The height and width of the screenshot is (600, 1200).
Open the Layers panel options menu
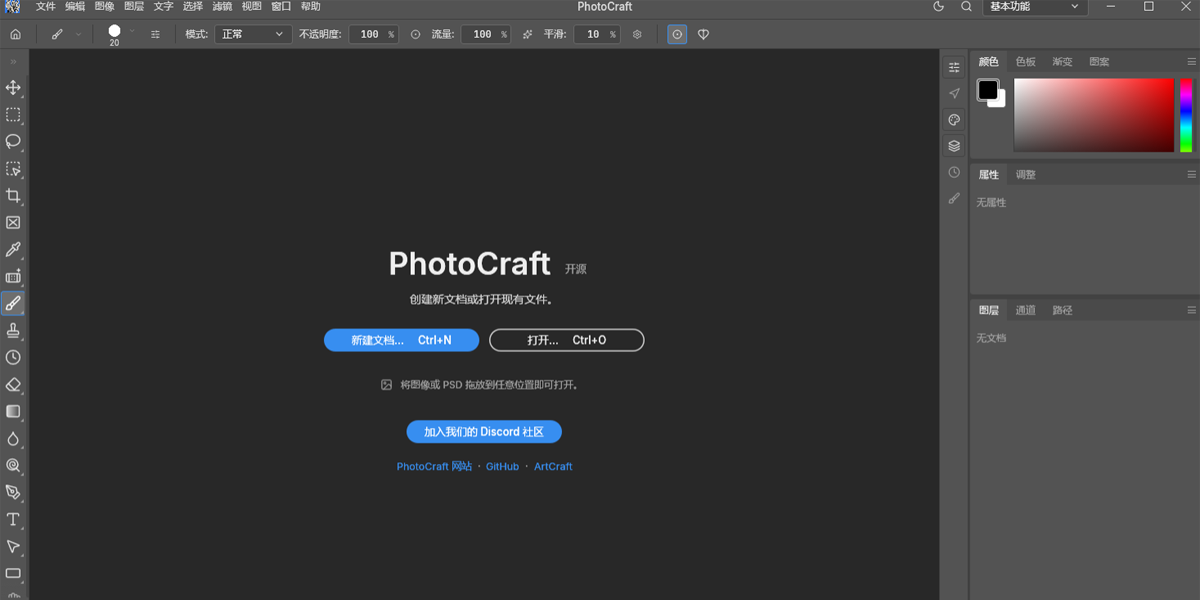point(1191,310)
